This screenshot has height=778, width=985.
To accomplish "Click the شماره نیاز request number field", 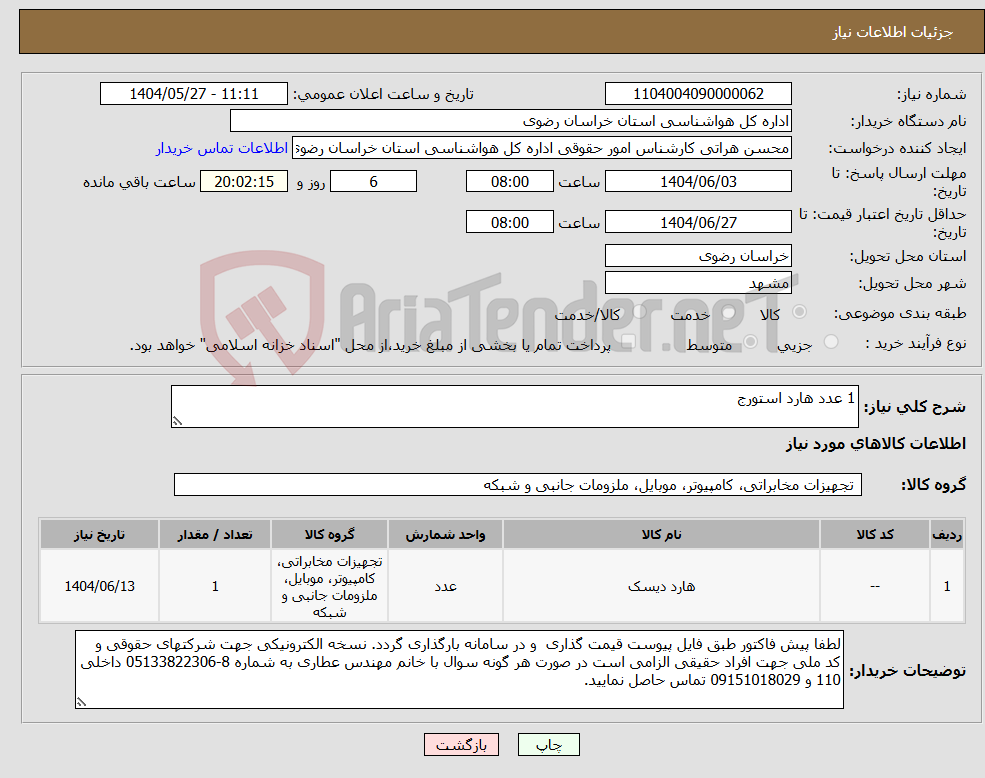I will coord(696,93).
